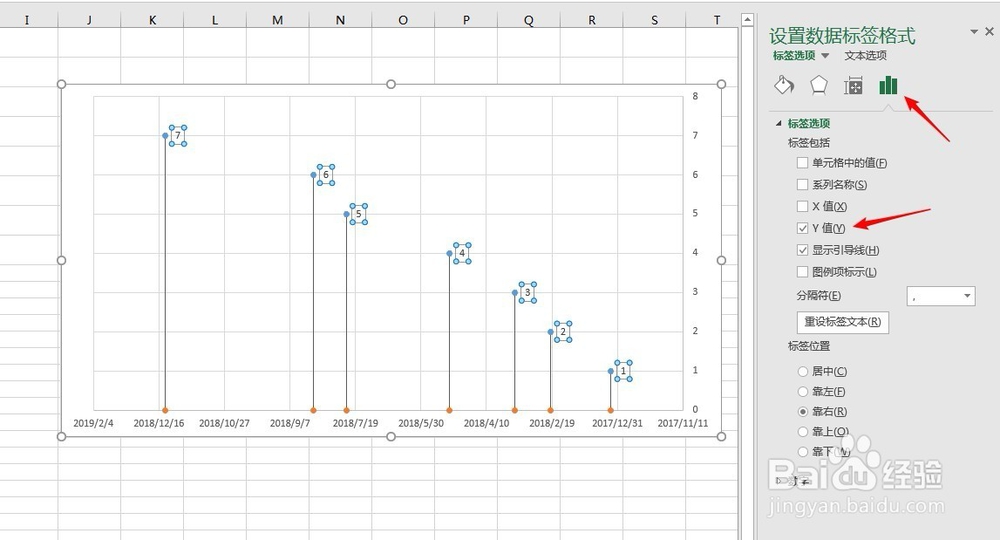Click axis date label 2017/11/11
Screen dimensions: 1000x540
[x=682, y=423]
